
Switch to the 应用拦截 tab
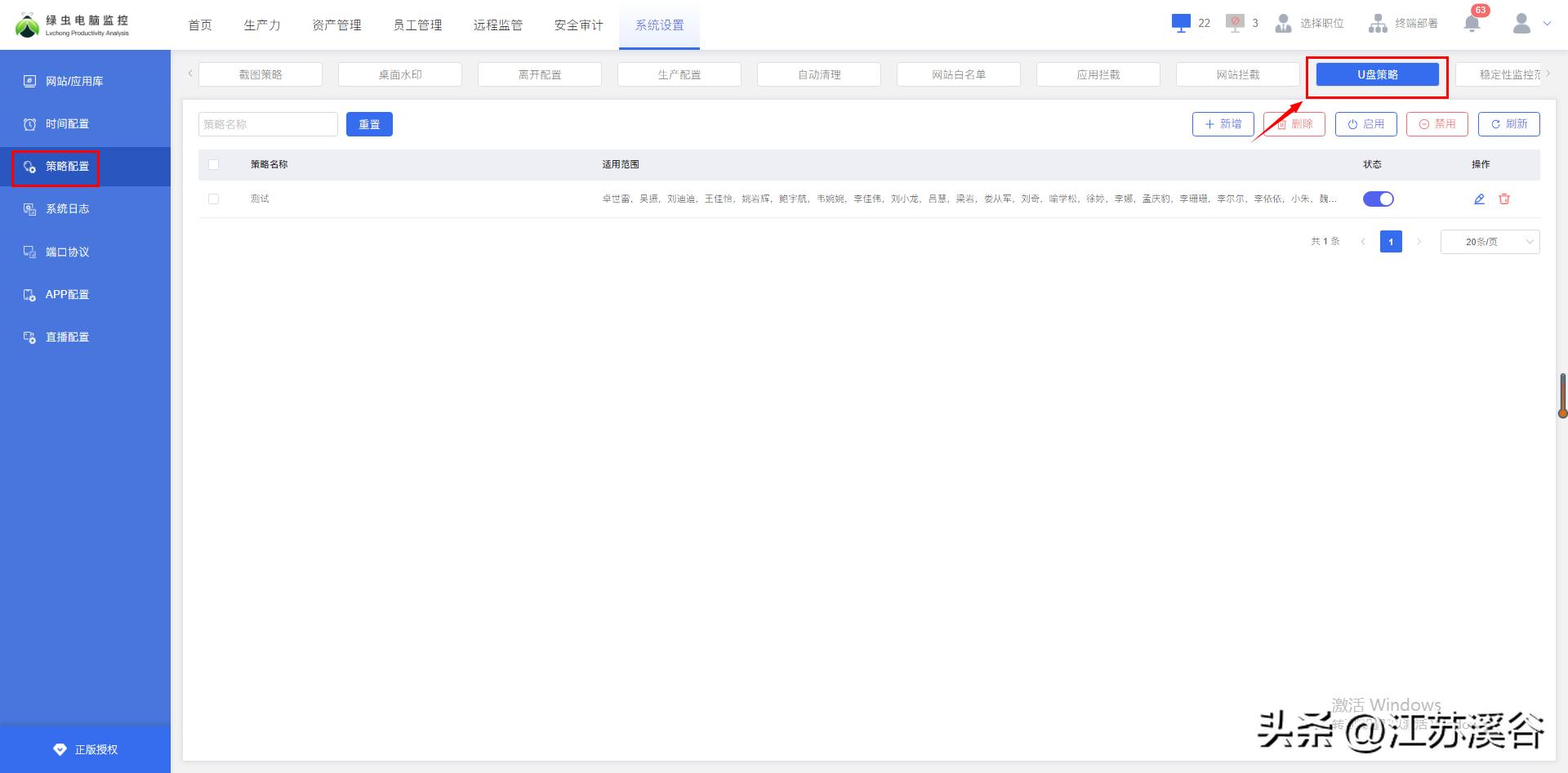(x=1098, y=74)
